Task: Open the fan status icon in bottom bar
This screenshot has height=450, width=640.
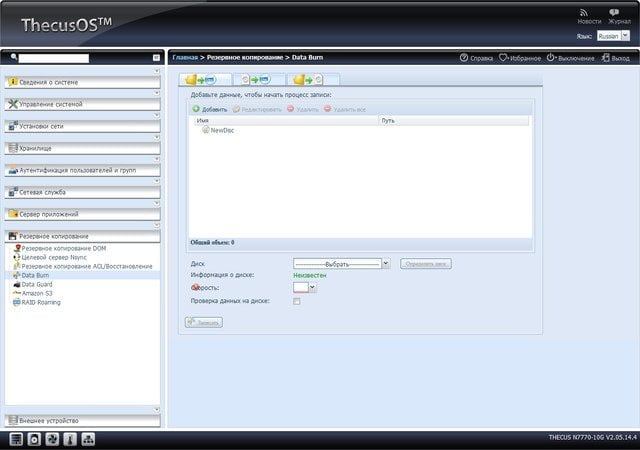Action: 52,439
